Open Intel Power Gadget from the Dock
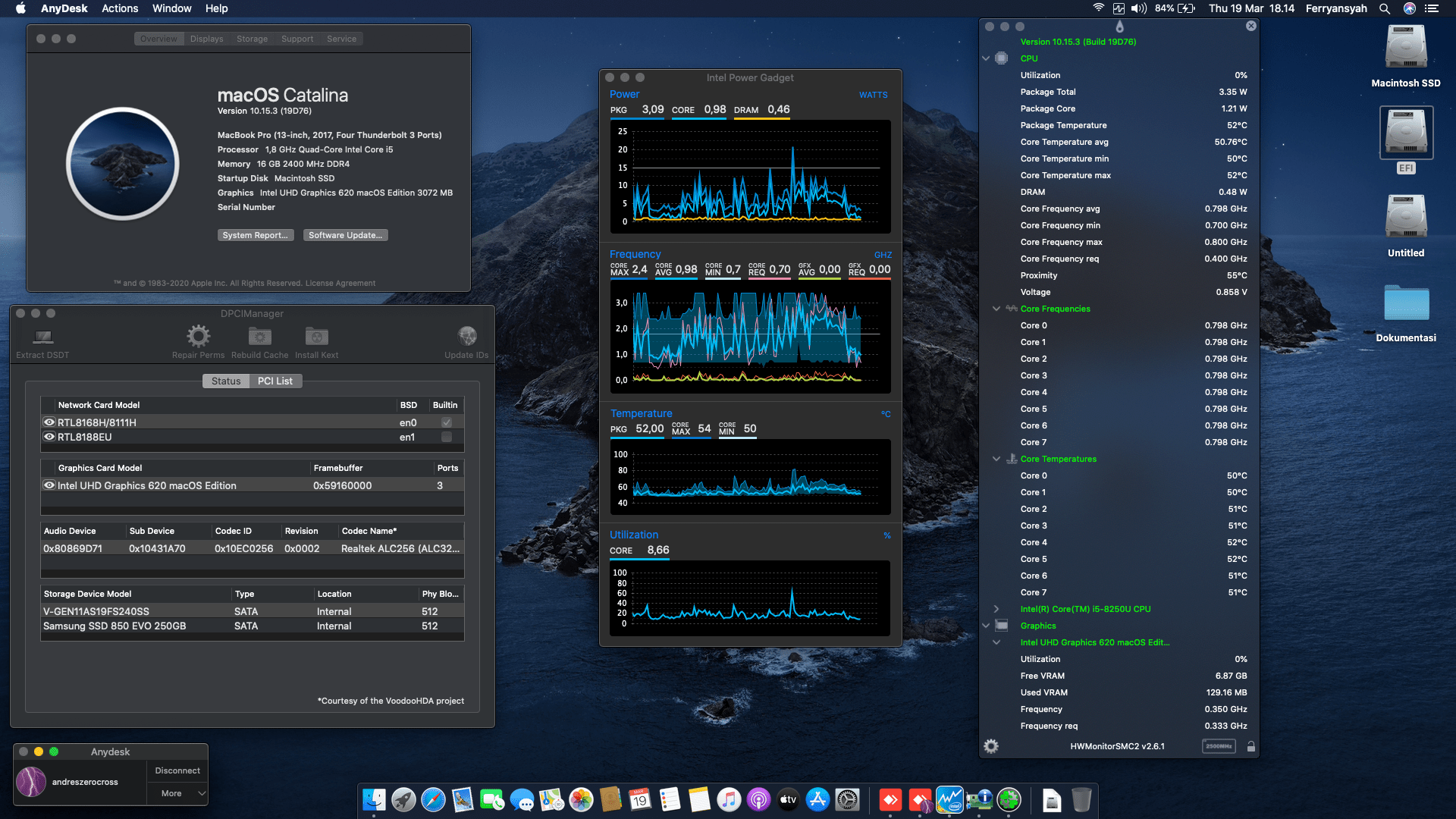Viewport: 1456px width, 819px height. [950, 800]
